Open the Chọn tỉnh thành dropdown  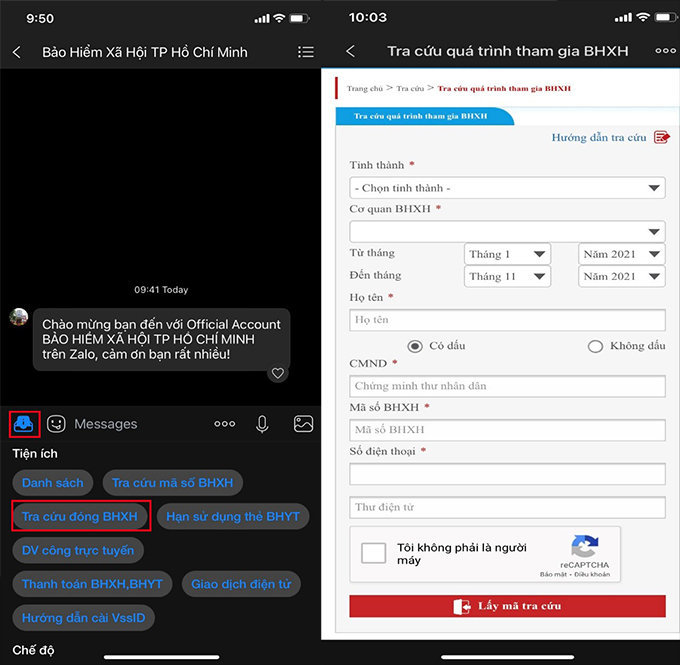coord(507,188)
